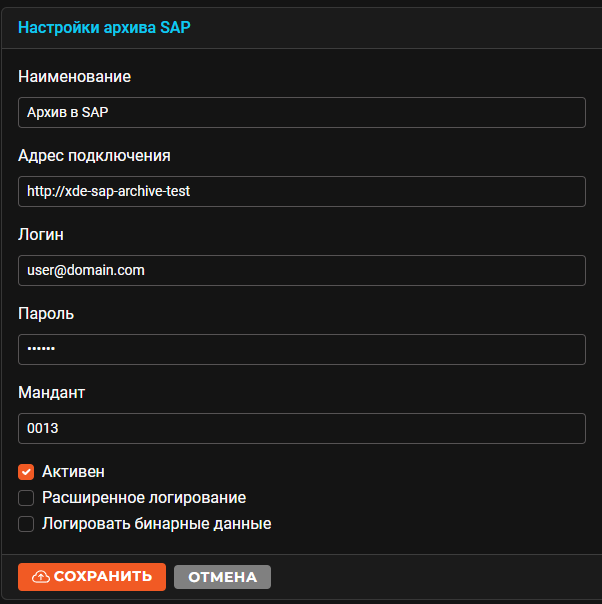This screenshot has width=602, height=604.
Task: Focus the Логин field with user@domain.com
Action: pos(302,270)
